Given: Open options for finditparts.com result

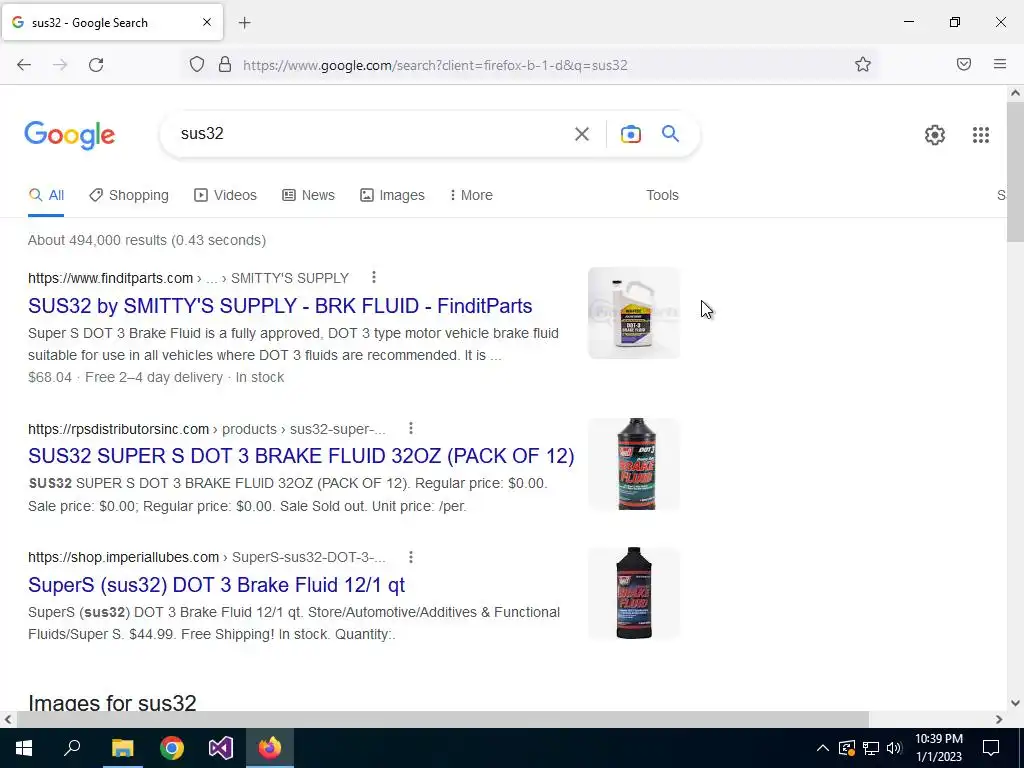Looking at the screenshot, I should click(x=374, y=278).
